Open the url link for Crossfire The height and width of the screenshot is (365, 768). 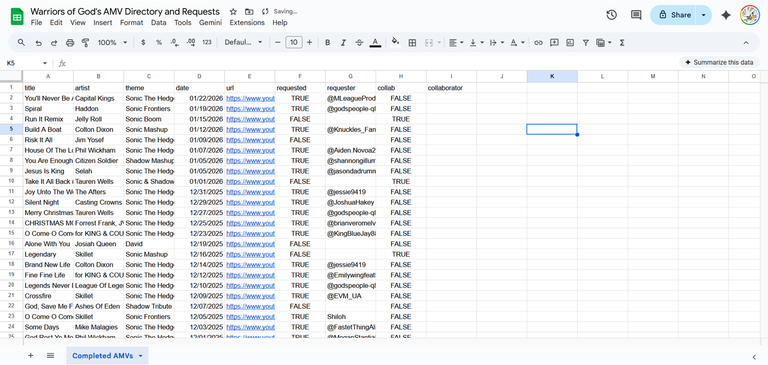click(250, 296)
